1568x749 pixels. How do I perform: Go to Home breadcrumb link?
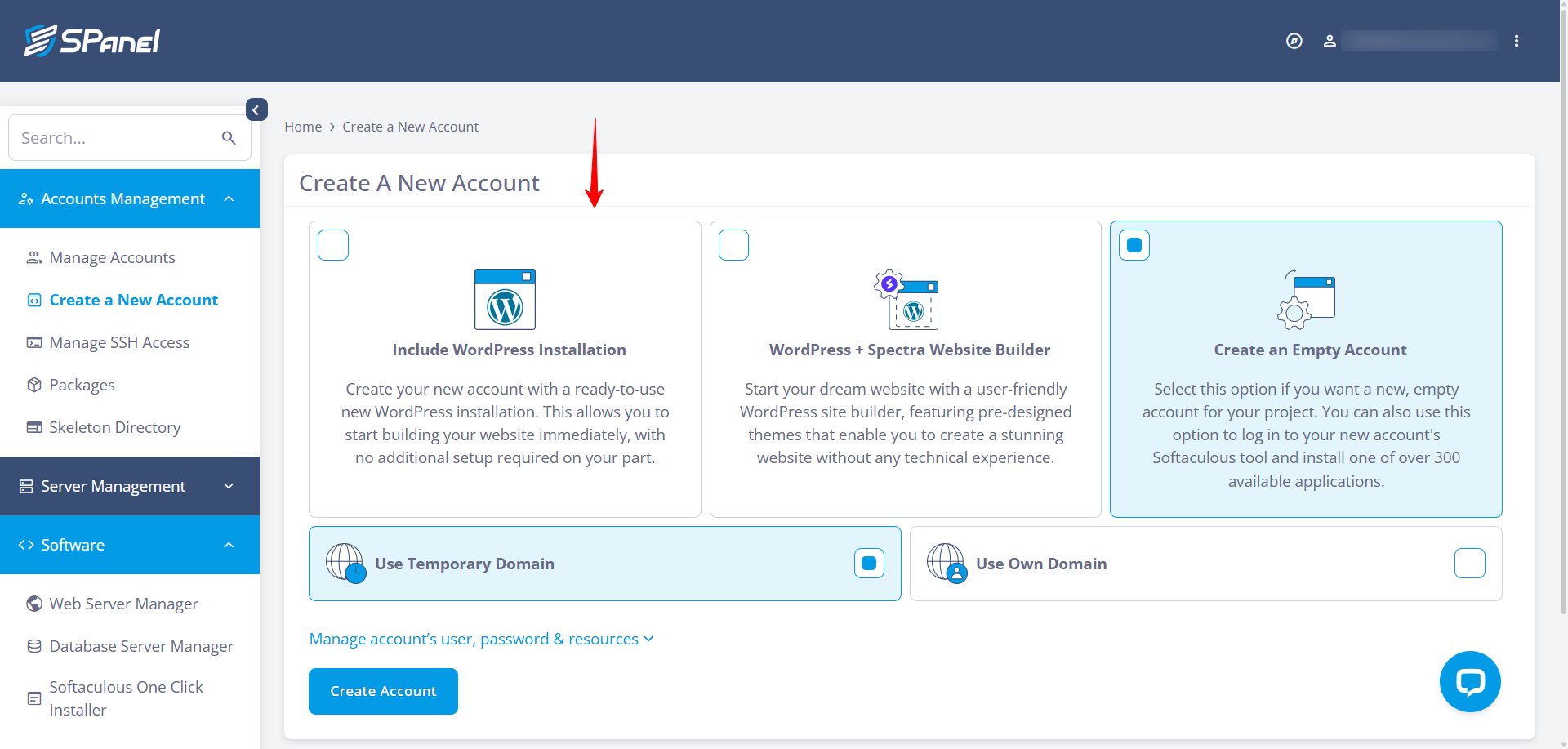(303, 127)
